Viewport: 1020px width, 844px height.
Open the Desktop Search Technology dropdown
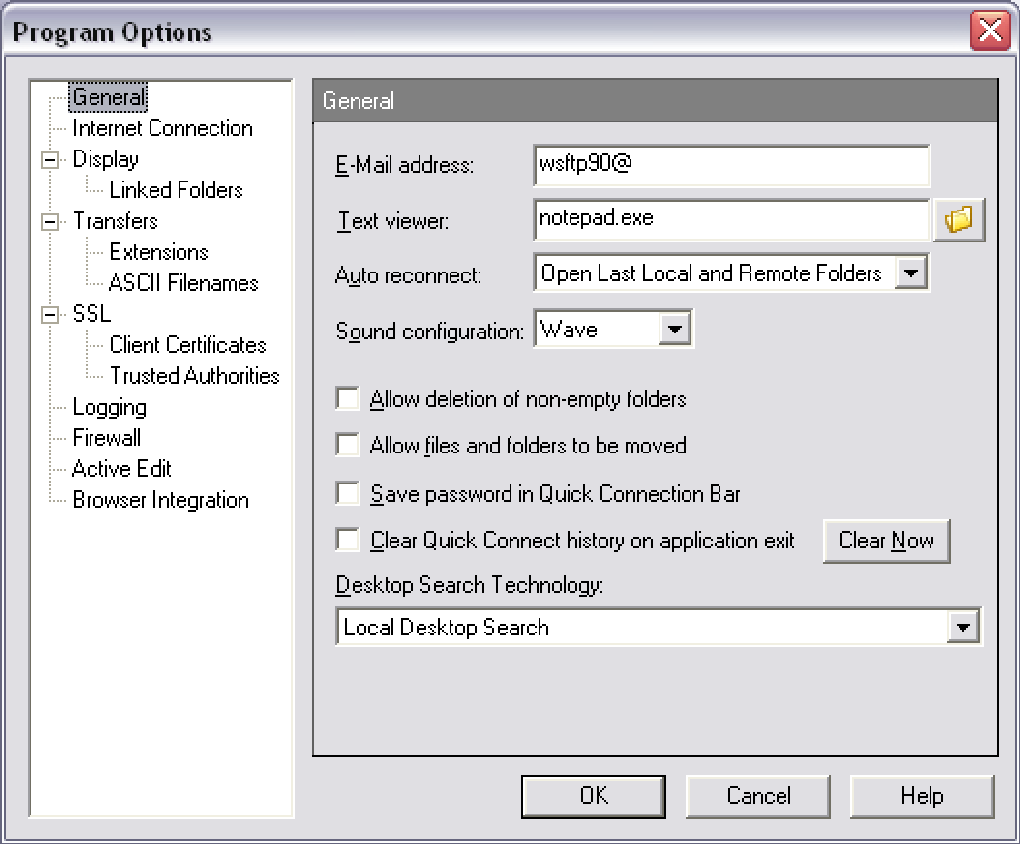click(x=963, y=627)
